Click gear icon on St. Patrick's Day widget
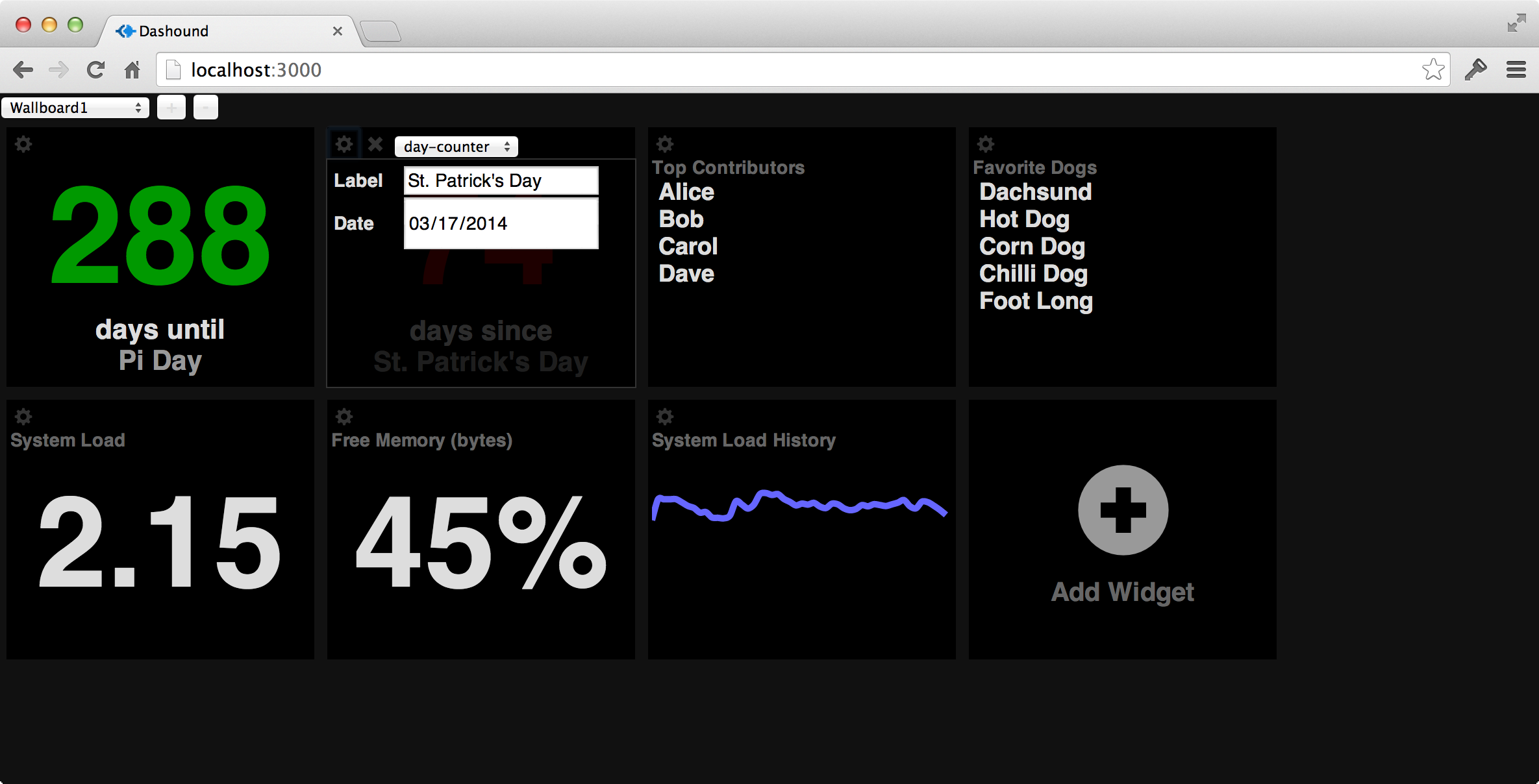This screenshot has height=784, width=1539. (x=344, y=144)
